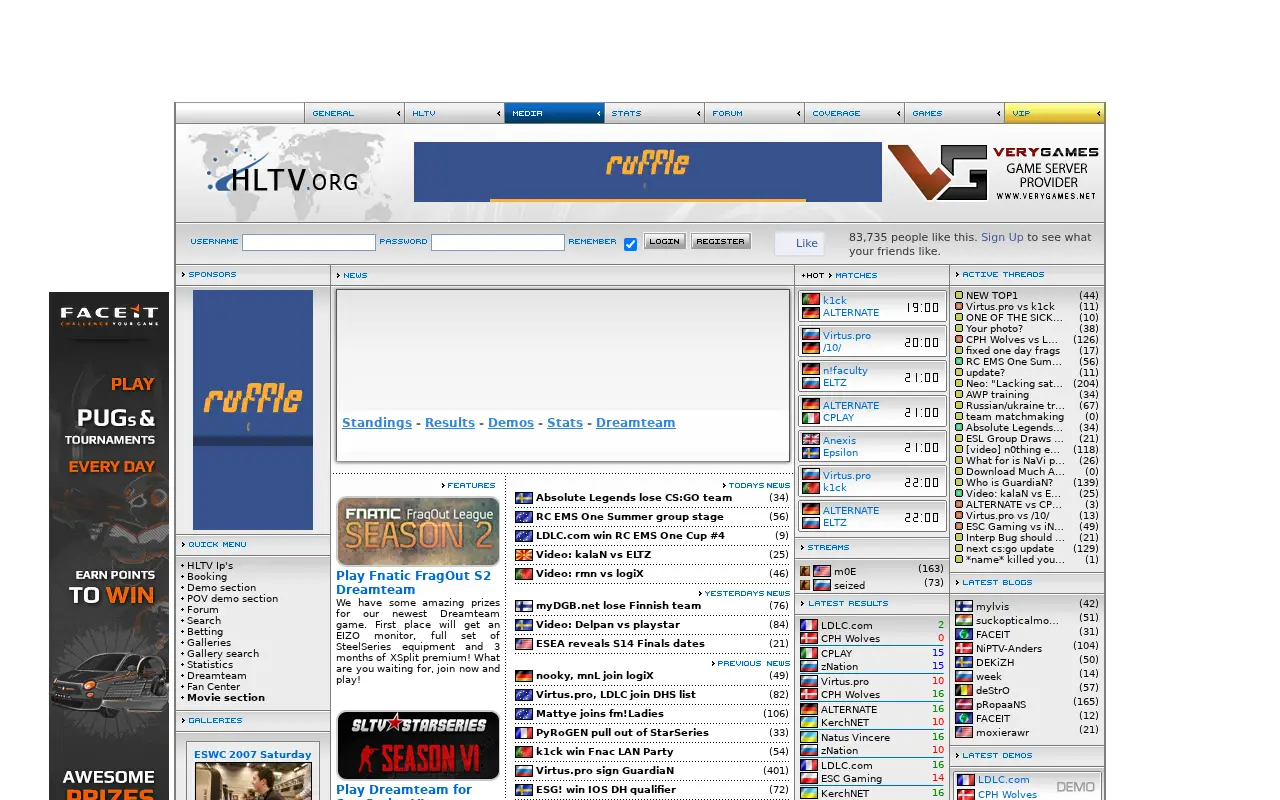Click the status icon beside the 'AWP training' thread
This screenshot has width=1280, height=800.
point(959,395)
